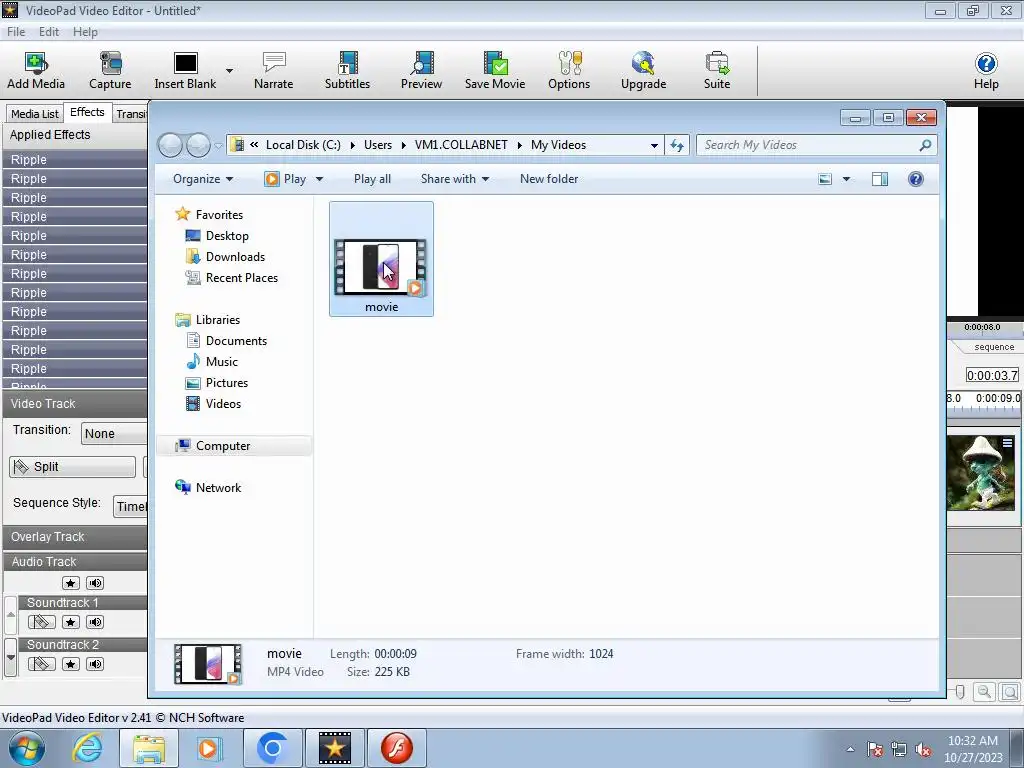This screenshot has height=768, width=1024.
Task: Mute Soundtrack 1 speaker toggle
Action: coord(95,622)
